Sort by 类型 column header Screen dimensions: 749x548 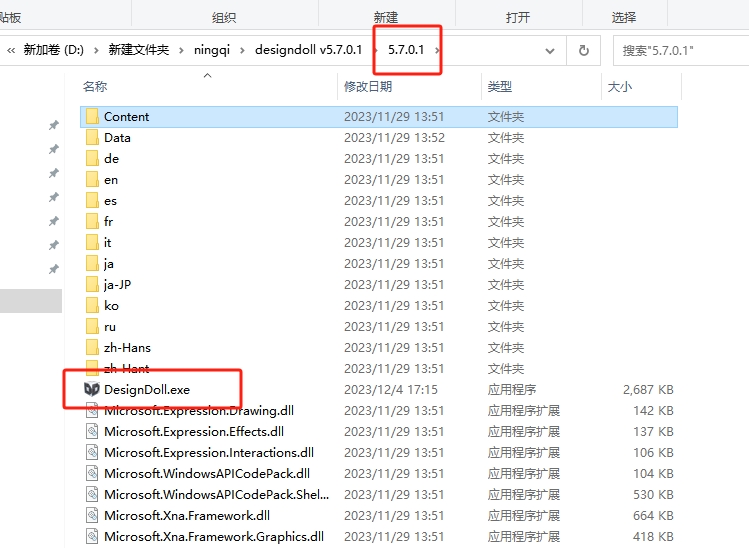(x=500, y=86)
